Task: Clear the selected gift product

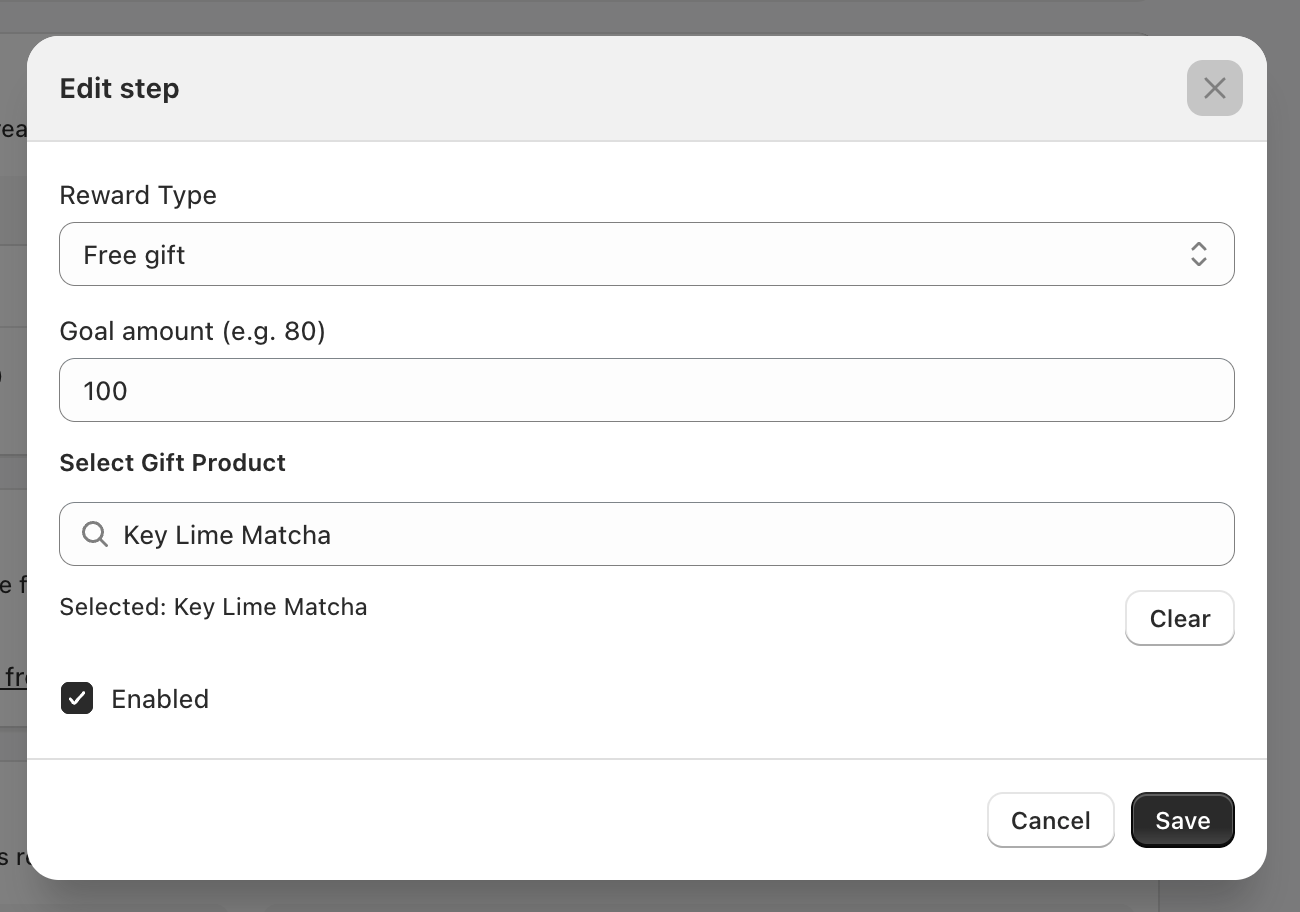Action: point(1179,618)
